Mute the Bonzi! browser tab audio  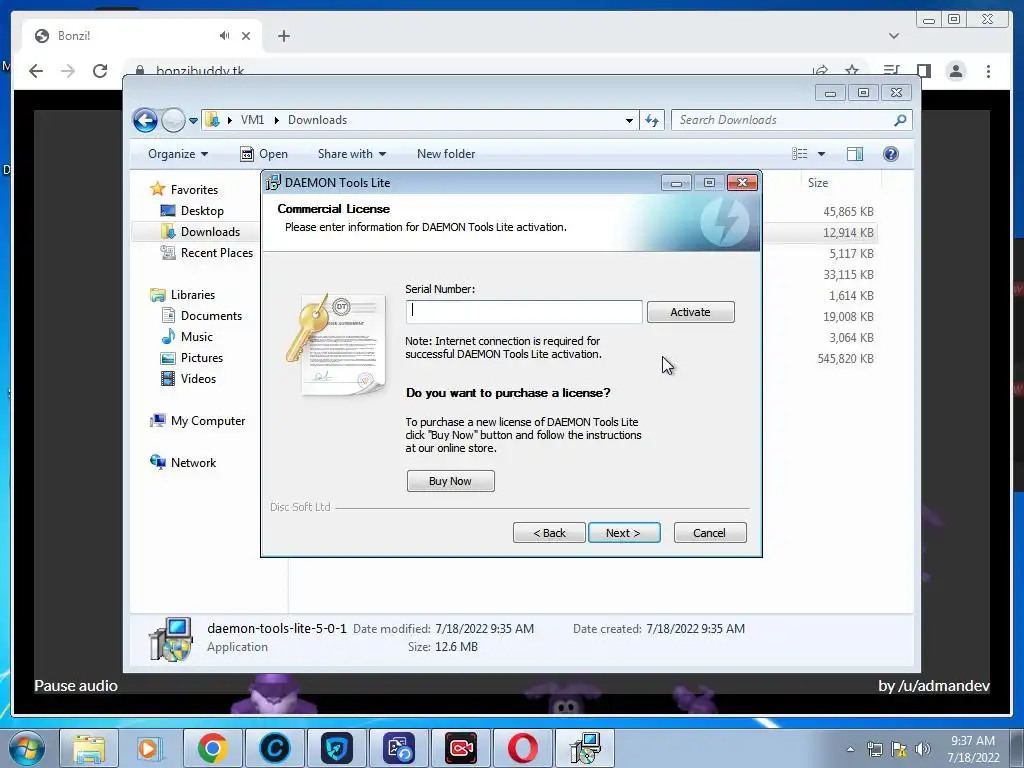pyautogui.click(x=225, y=36)
